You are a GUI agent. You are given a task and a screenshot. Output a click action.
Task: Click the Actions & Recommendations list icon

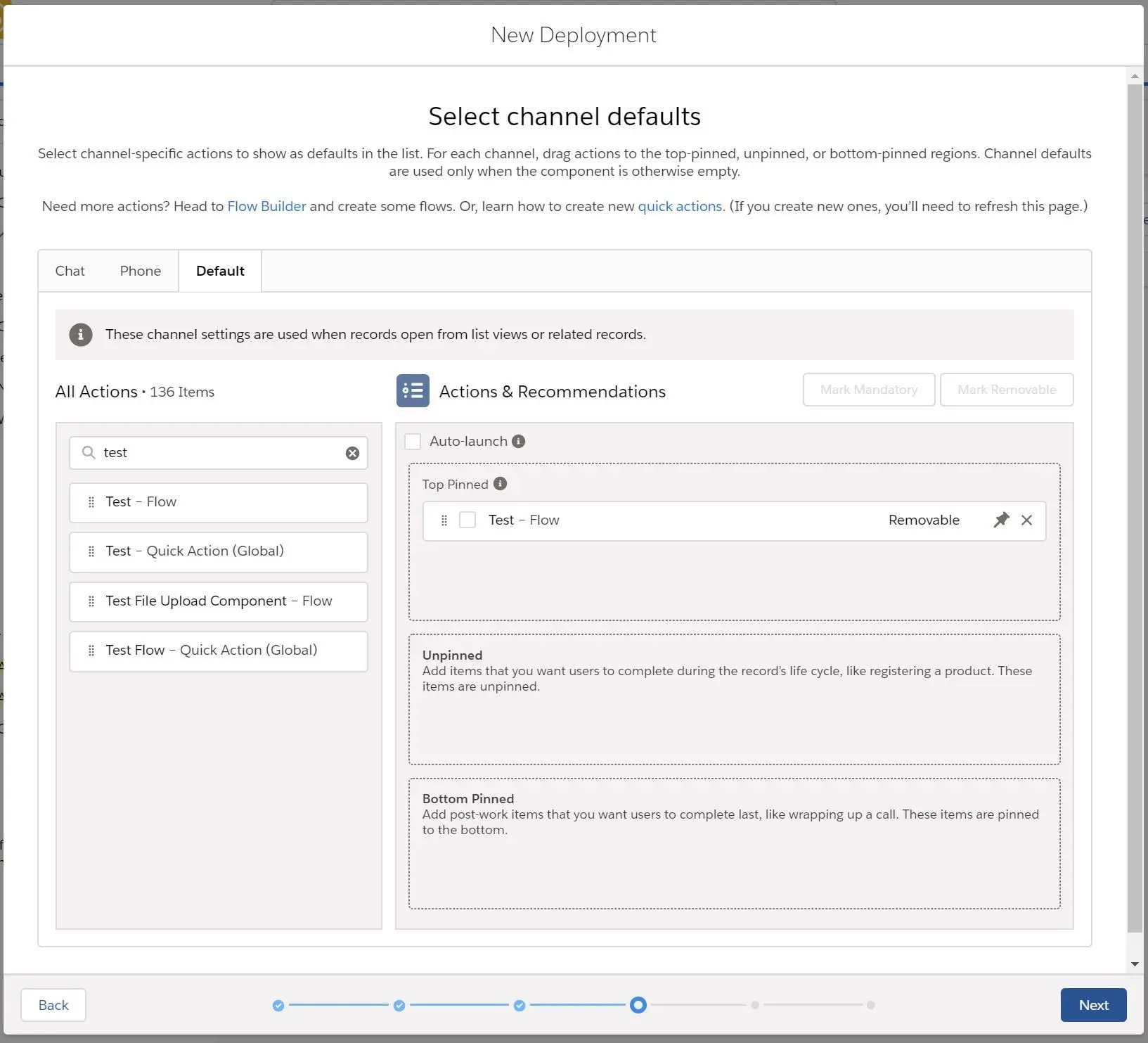[x=413, y=390]
